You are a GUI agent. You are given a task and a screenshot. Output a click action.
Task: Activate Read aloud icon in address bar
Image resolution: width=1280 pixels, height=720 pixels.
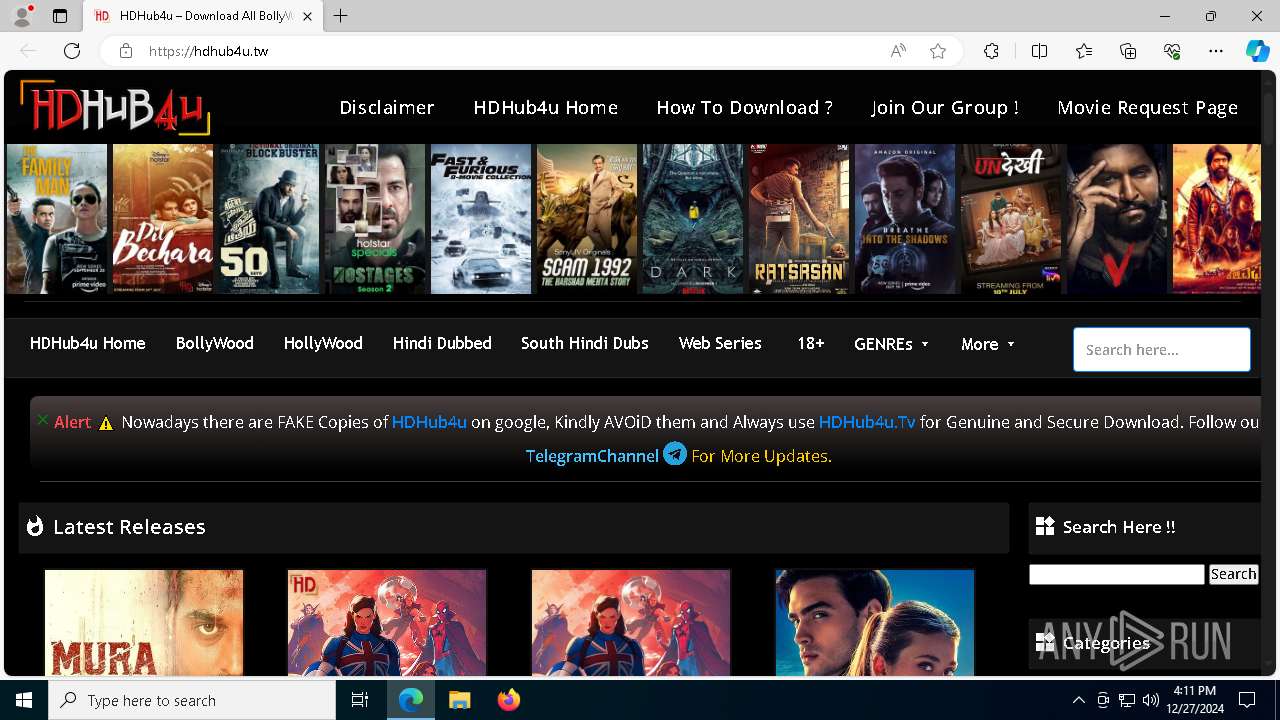[898, 51]
